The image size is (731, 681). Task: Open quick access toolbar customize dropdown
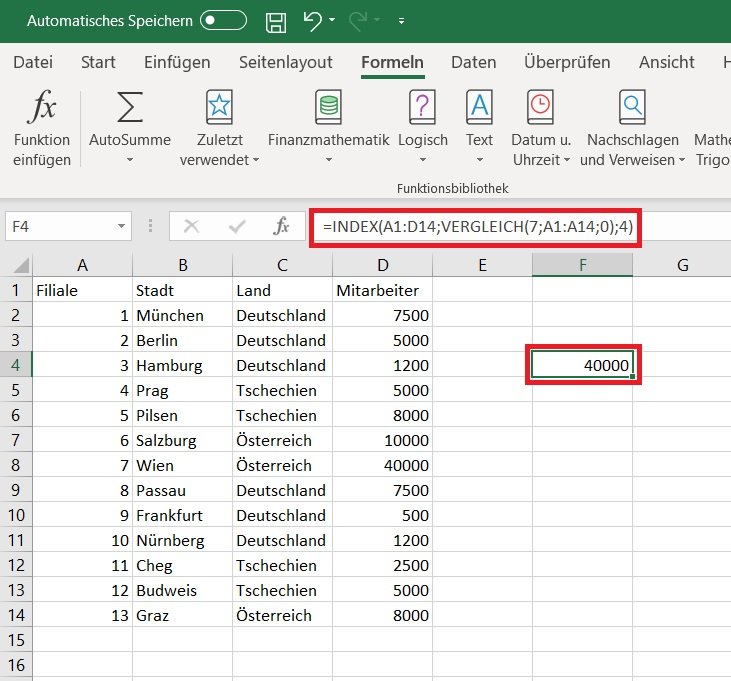pos(401,20)
